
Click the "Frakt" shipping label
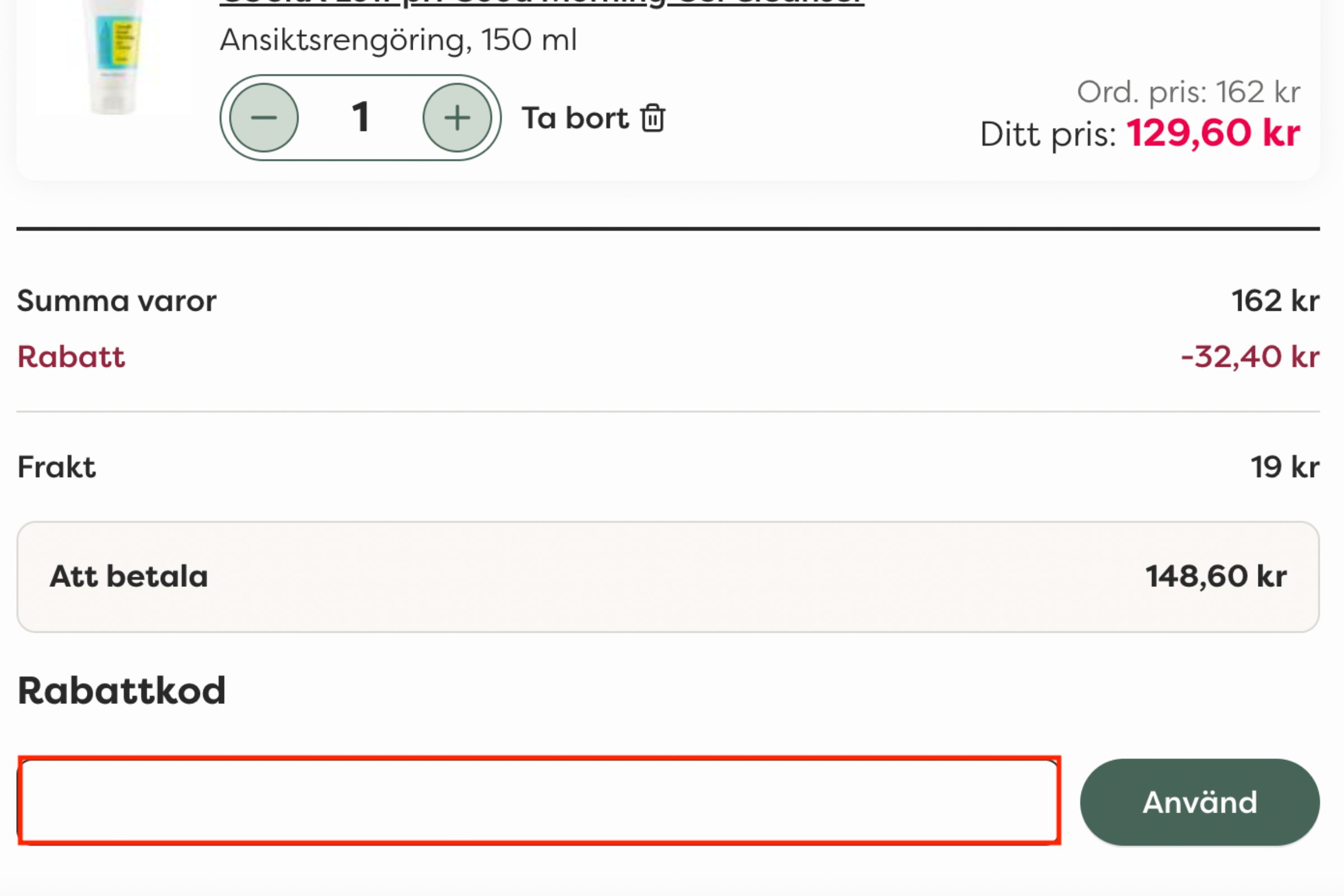[x=57, y=467]
